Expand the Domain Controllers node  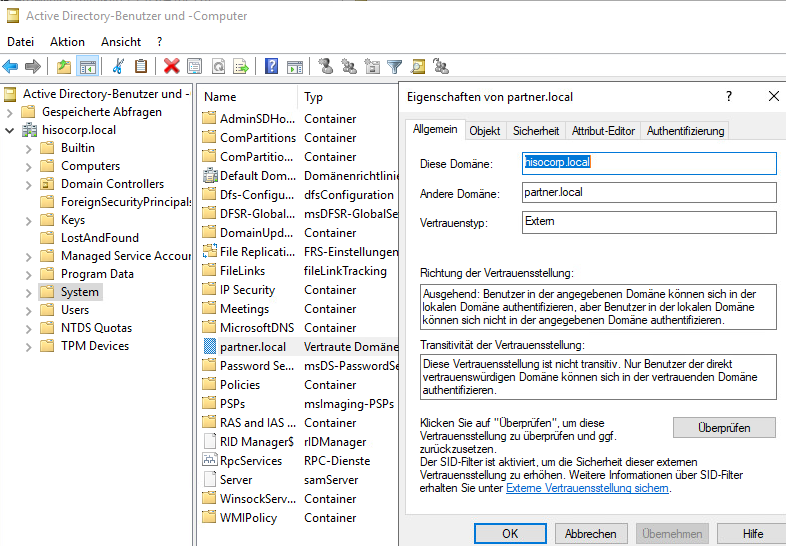(28, 185)
